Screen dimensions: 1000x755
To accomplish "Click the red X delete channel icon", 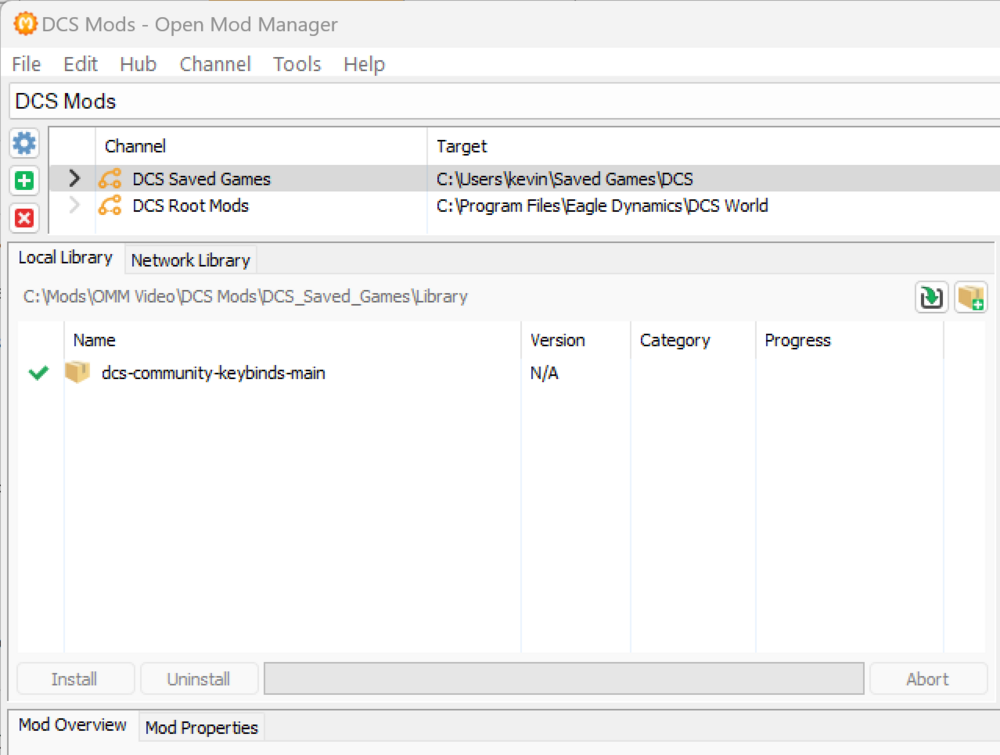I will (24, 217).
